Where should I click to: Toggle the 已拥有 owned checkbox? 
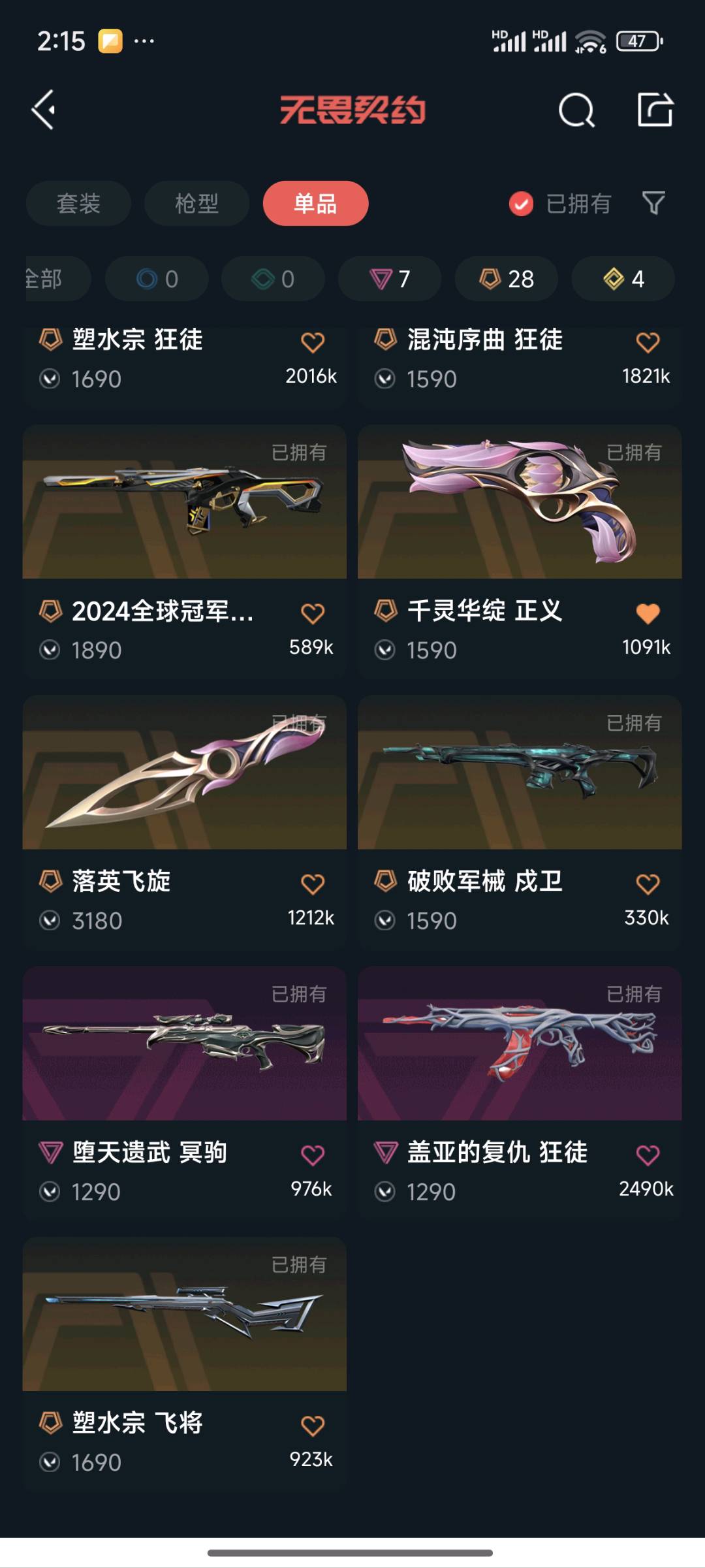tap(521, 204)
